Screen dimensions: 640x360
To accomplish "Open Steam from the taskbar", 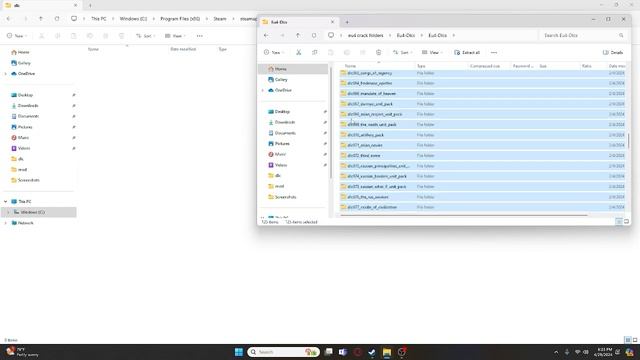I will (x=372, y=352).
